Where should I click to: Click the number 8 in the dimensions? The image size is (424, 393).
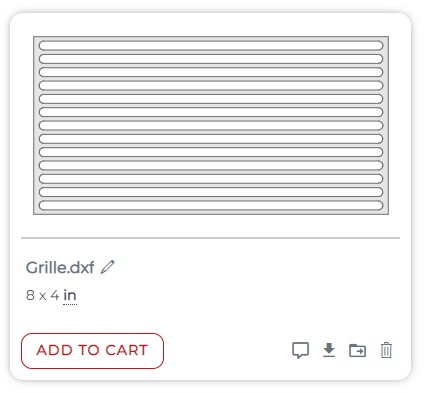[x=30, y=295]
